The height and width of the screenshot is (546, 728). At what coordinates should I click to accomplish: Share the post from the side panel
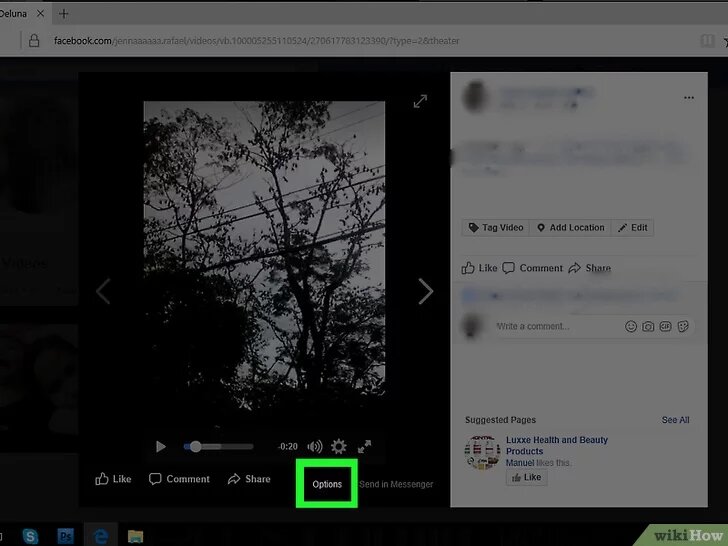(x=589, y=268)
